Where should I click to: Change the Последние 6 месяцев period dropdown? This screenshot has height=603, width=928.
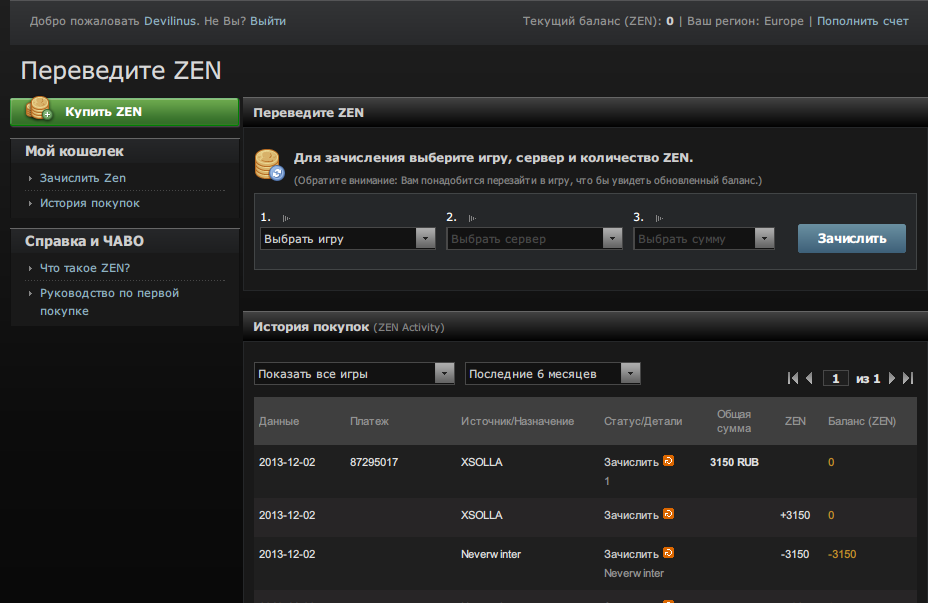tap(553, 374)
